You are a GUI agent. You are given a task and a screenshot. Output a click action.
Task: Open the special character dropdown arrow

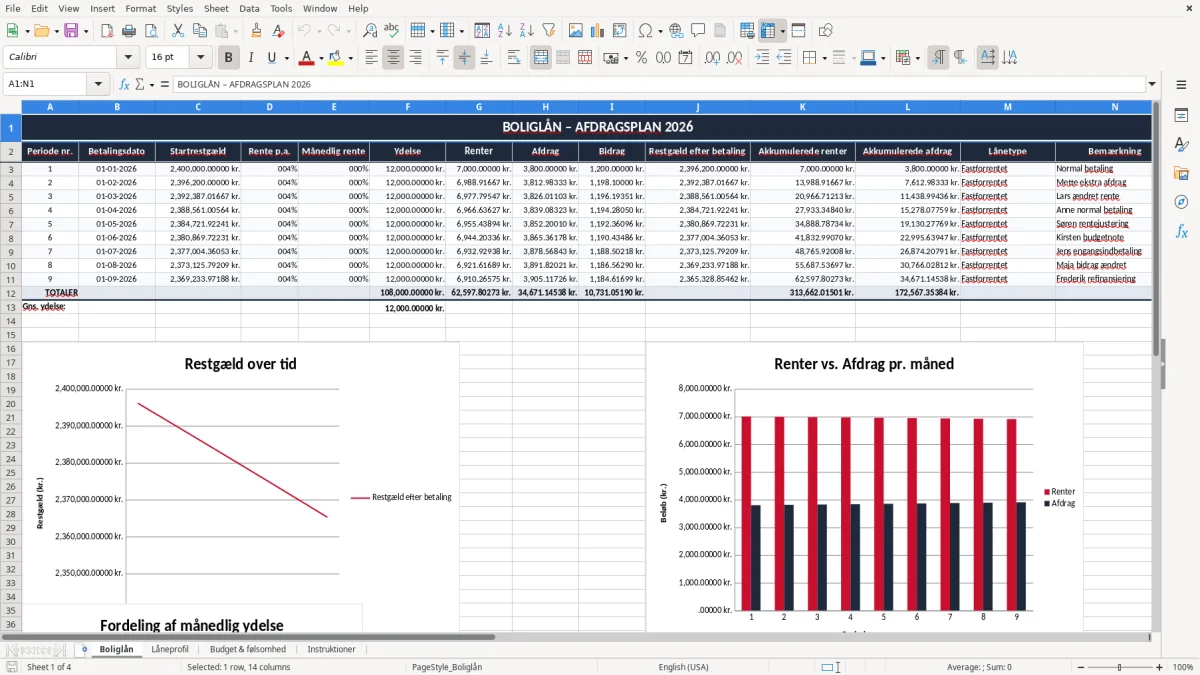(660, 31)
